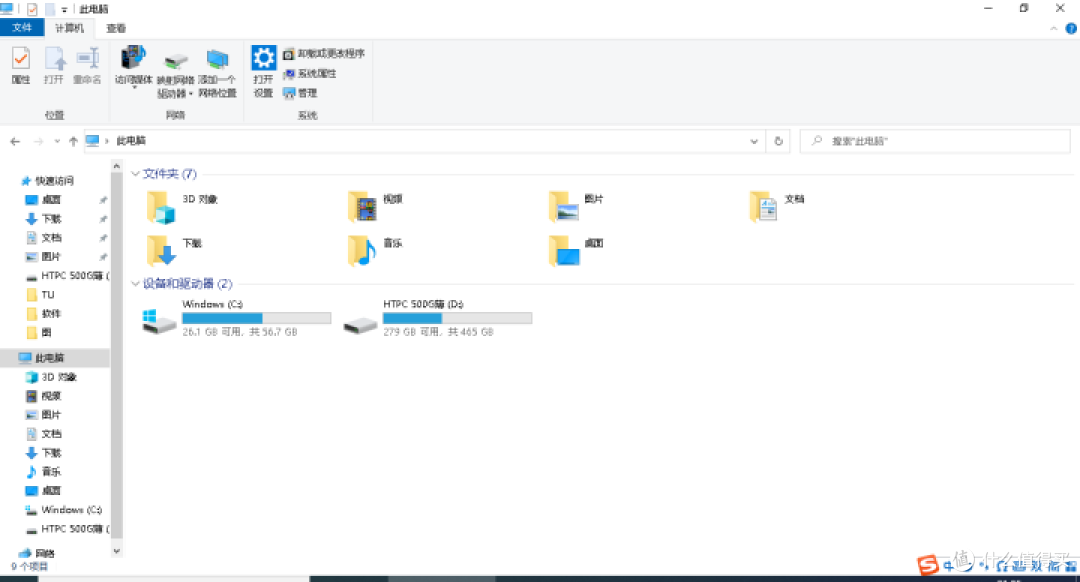Image resolution: width=1080 pixels, height=582 pixels.
Task: Click the HTPC 500G盘 (D:) usage bar
Action: [457, 318]
